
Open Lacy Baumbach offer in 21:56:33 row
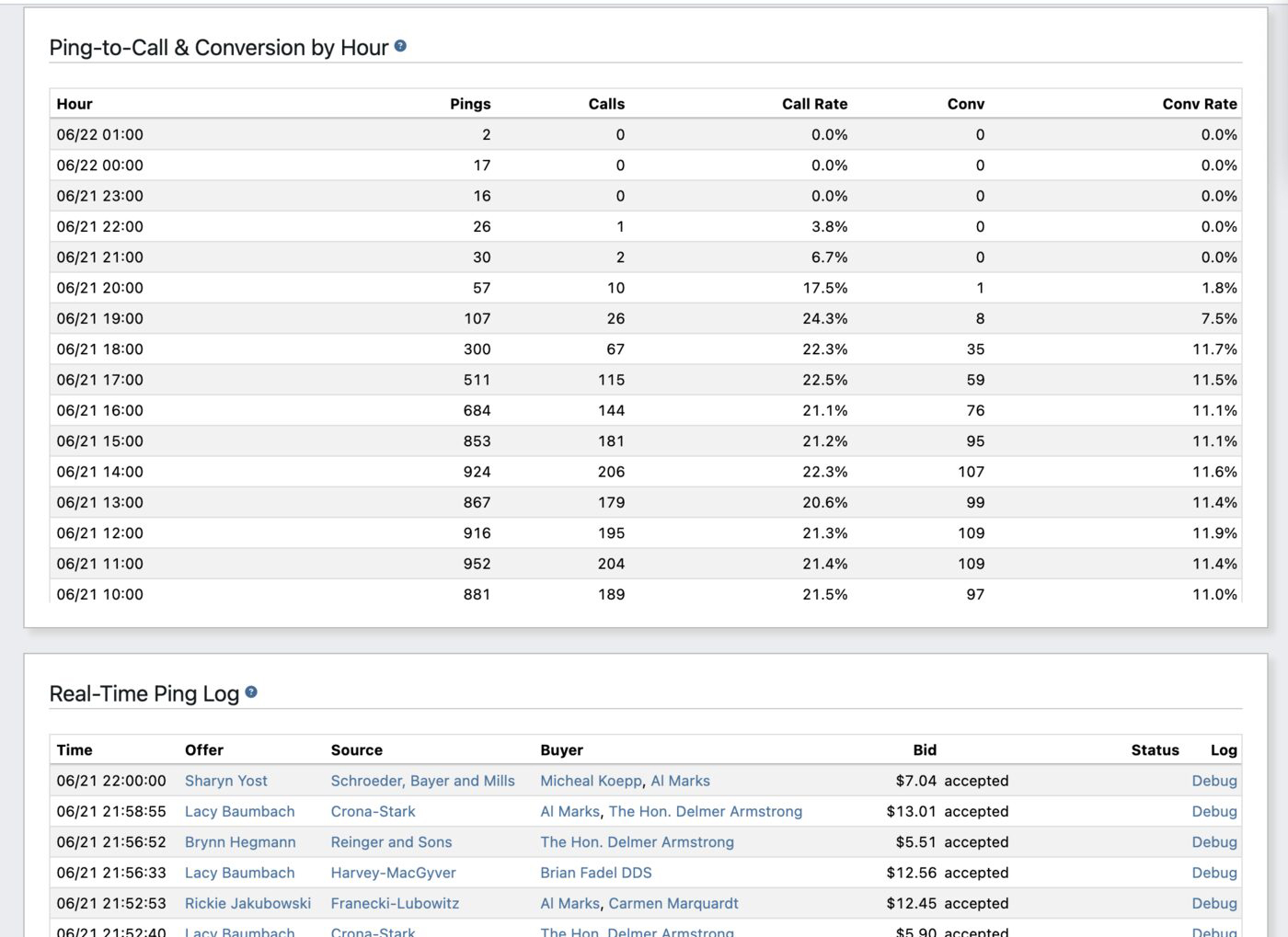(240, 873)
